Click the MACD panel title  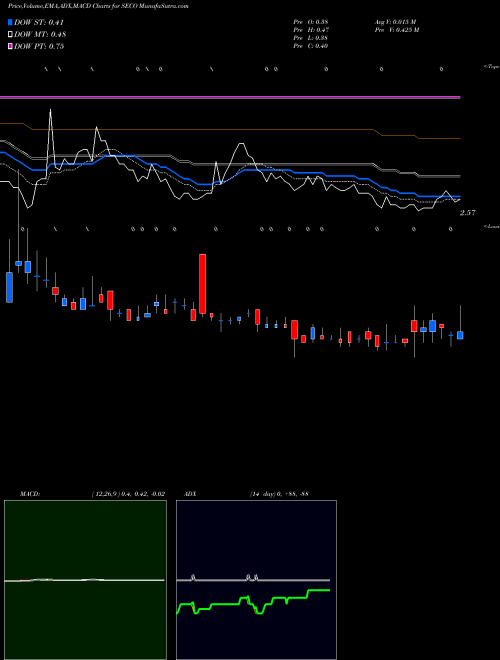tap(30, 494)
